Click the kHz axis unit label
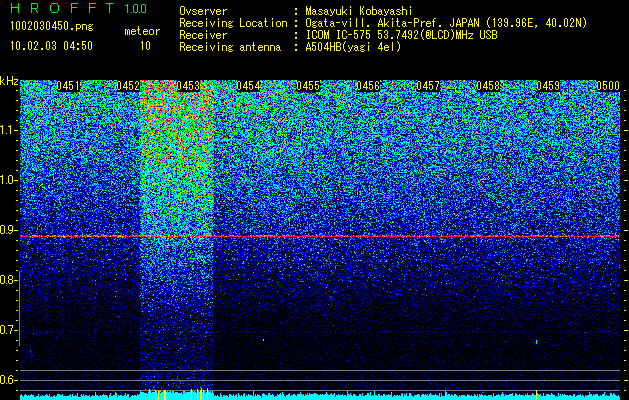The image size is (629, 400). click(x=9, y=81)
